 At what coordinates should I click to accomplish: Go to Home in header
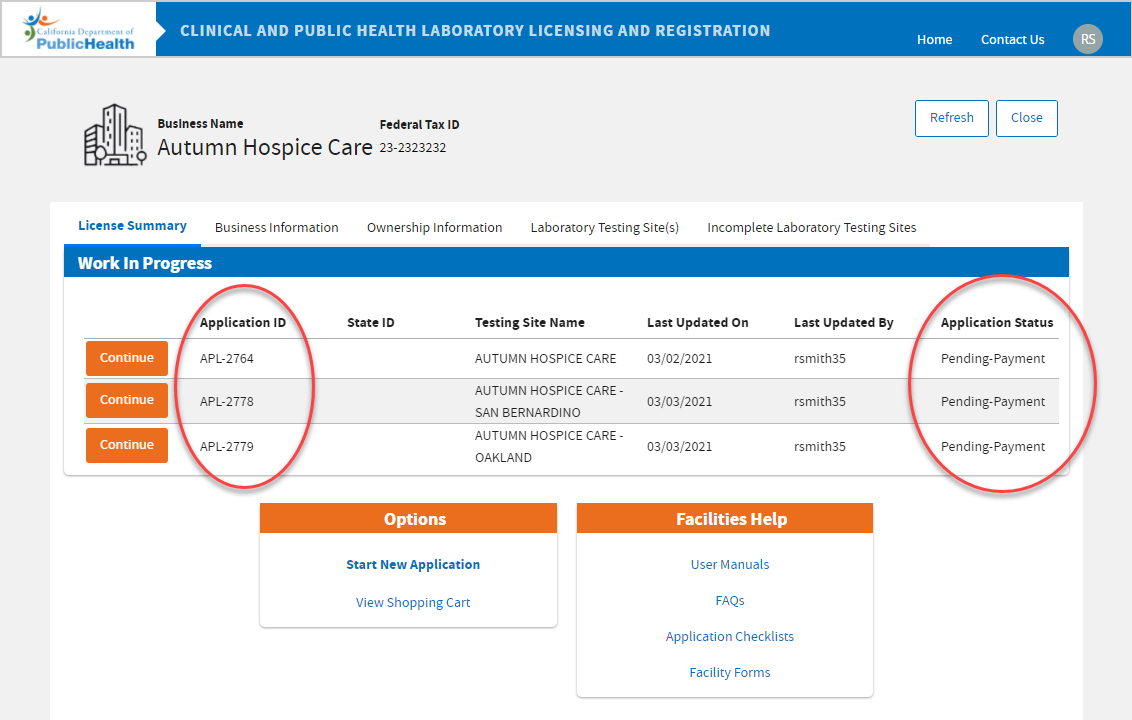point(934,40)
